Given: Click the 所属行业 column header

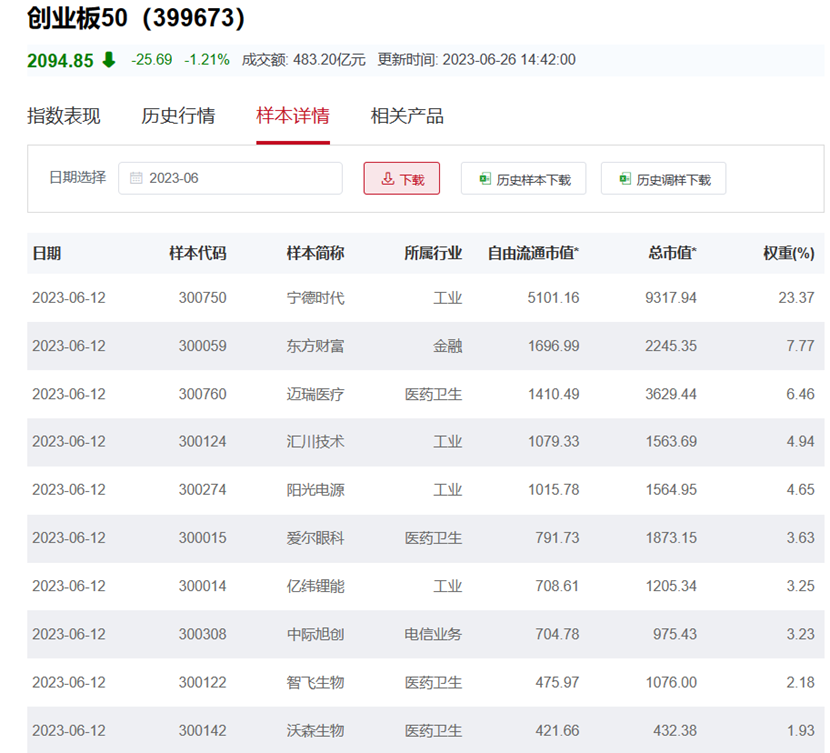Looking at the screenshot, I should (433, 253).
